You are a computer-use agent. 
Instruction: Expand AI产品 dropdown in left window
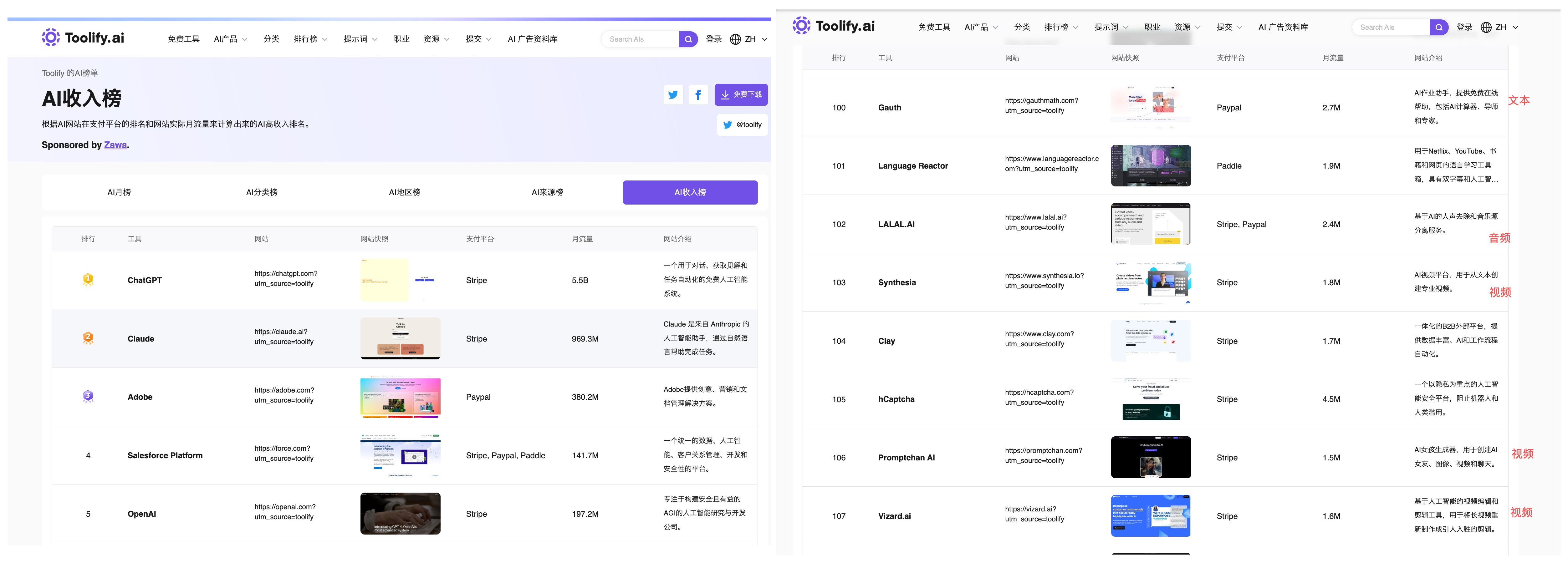(231, 39)
